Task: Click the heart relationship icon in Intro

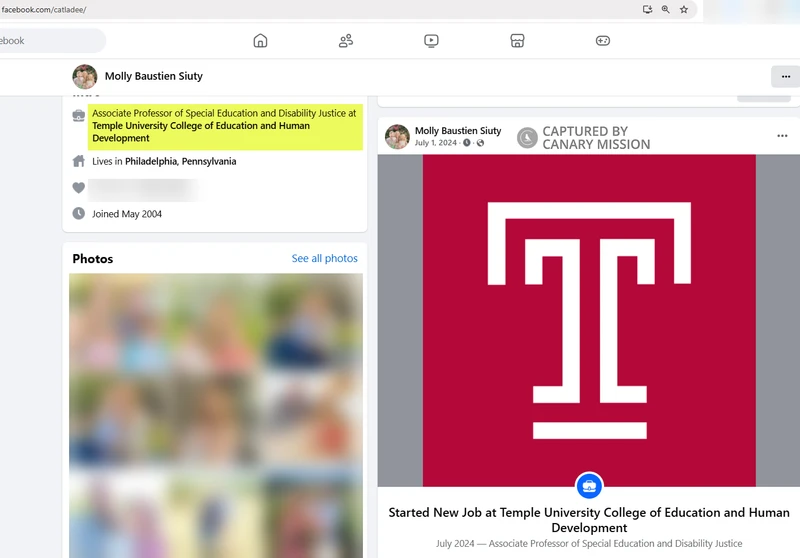Action: pos(79,188)
